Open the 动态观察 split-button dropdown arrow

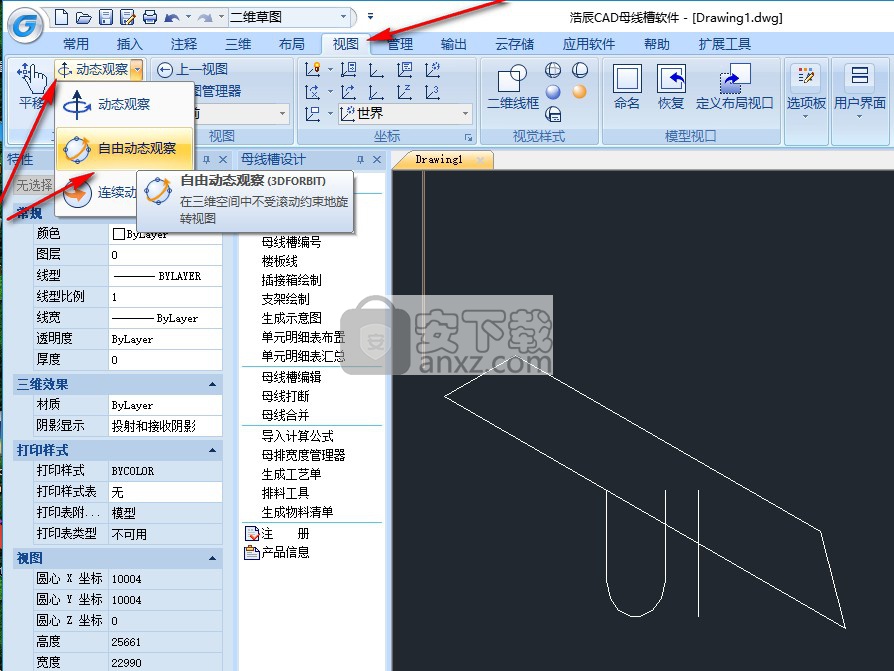coord(137,70)
